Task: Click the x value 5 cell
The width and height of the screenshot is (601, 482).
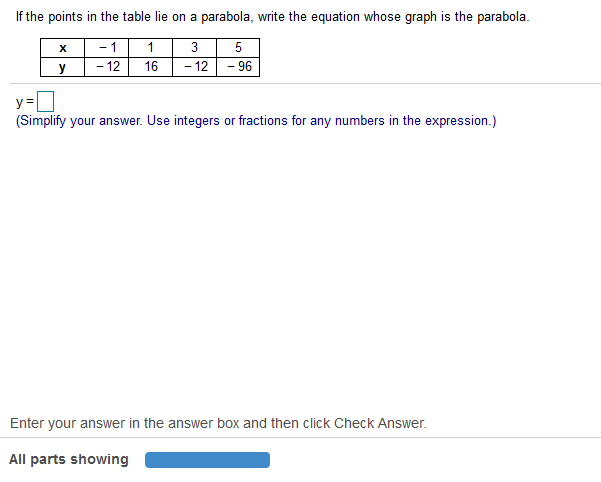Action: [x=237, y=48]
